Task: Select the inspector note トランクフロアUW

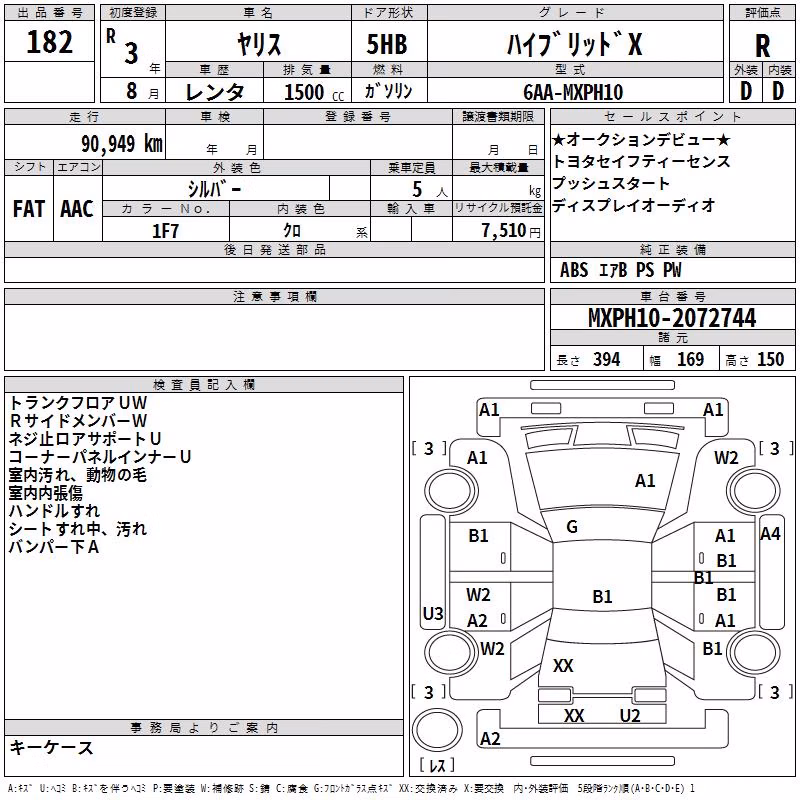Action: click(78, 403)
